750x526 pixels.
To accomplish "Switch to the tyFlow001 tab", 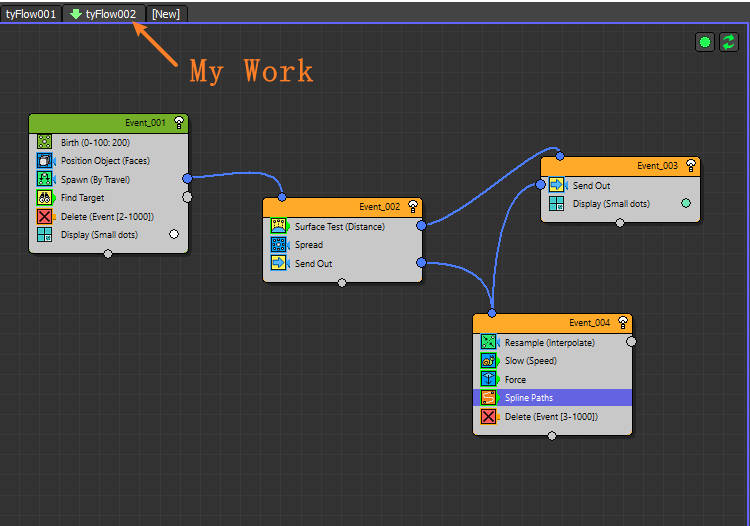I will 31,14.
